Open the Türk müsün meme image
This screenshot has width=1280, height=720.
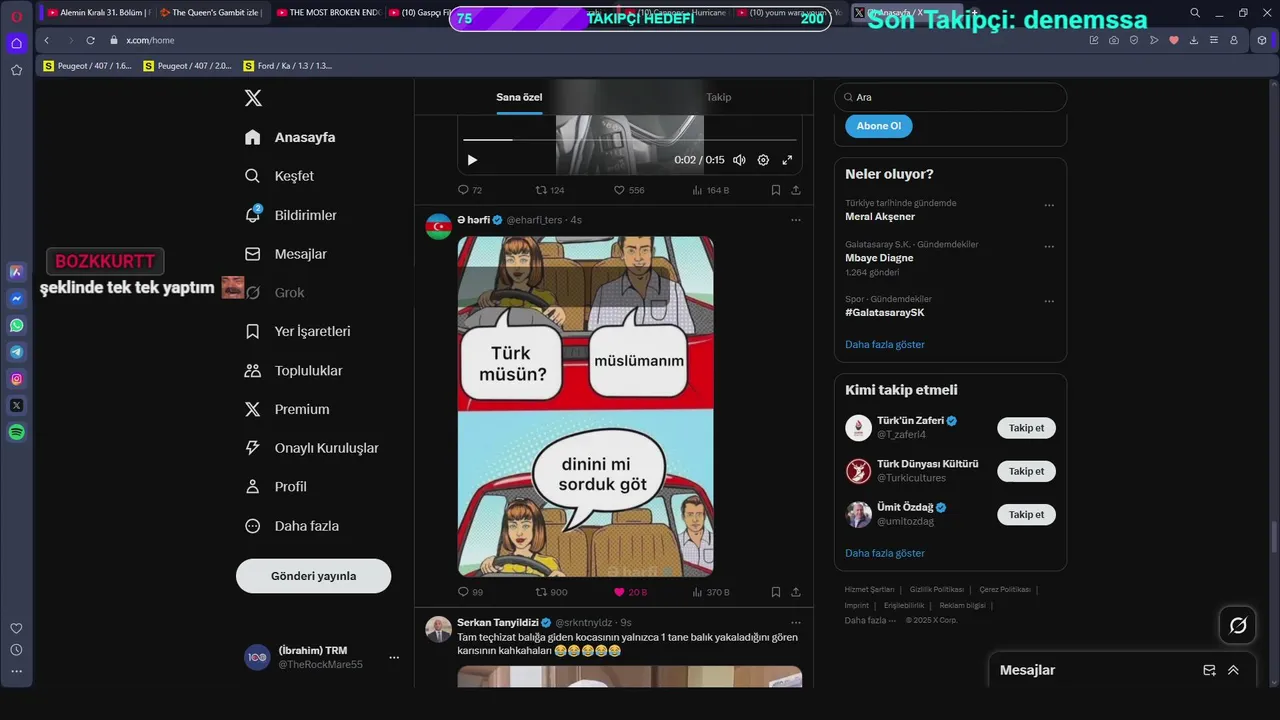pyautogui.click(x=585, y=406)
